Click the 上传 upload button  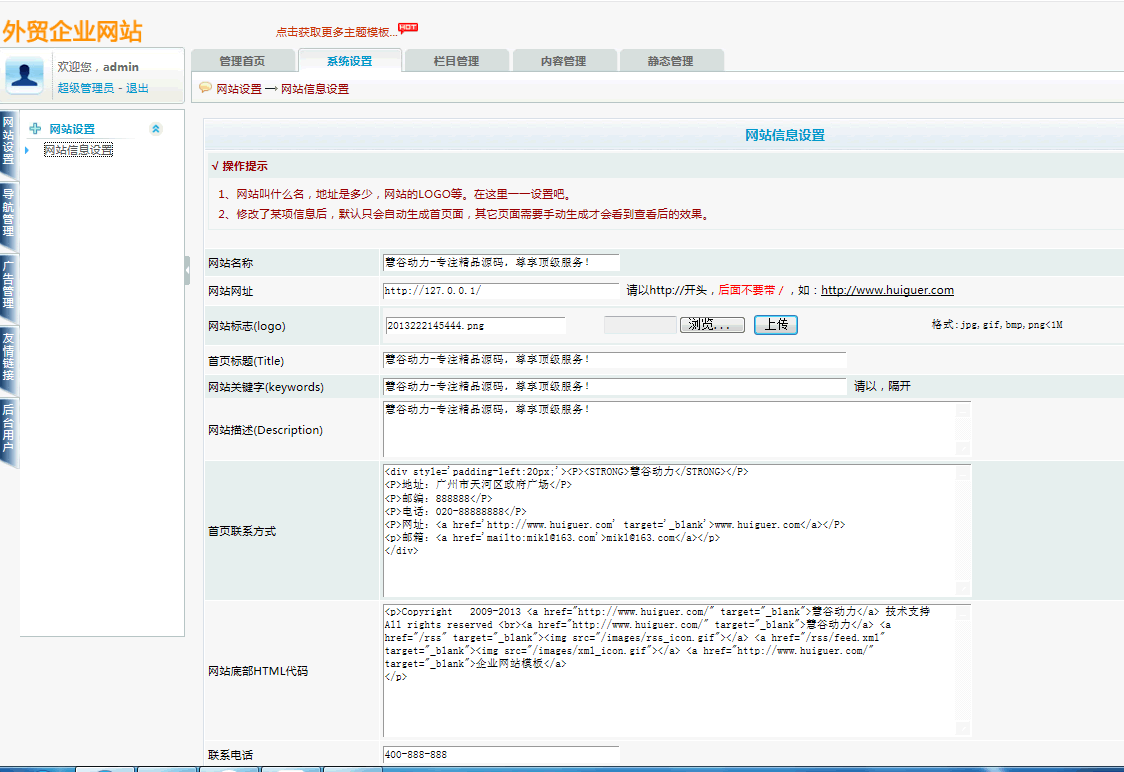[775, 325]
